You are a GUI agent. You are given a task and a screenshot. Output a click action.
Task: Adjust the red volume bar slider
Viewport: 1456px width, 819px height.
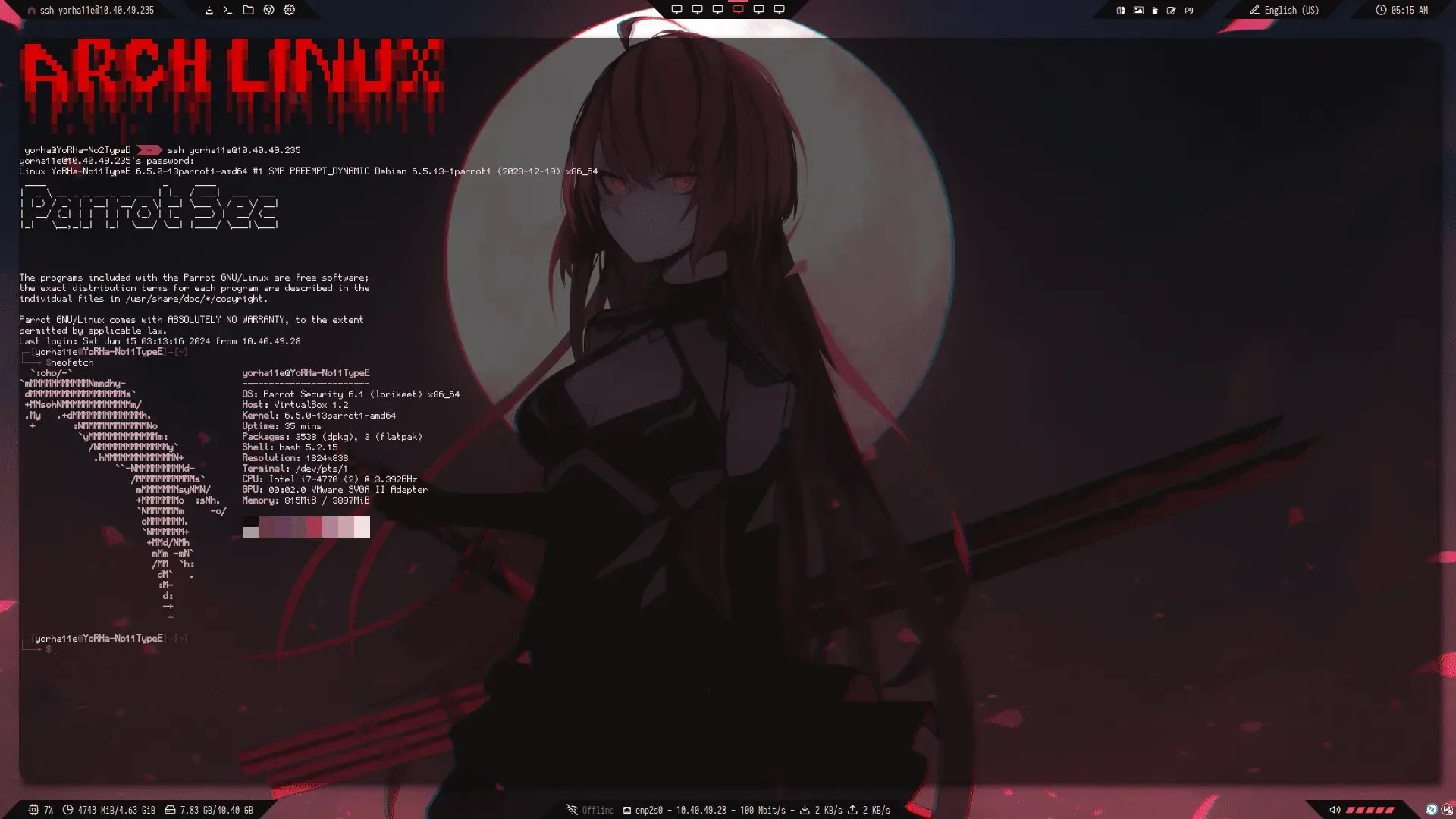pos(1370,810)
